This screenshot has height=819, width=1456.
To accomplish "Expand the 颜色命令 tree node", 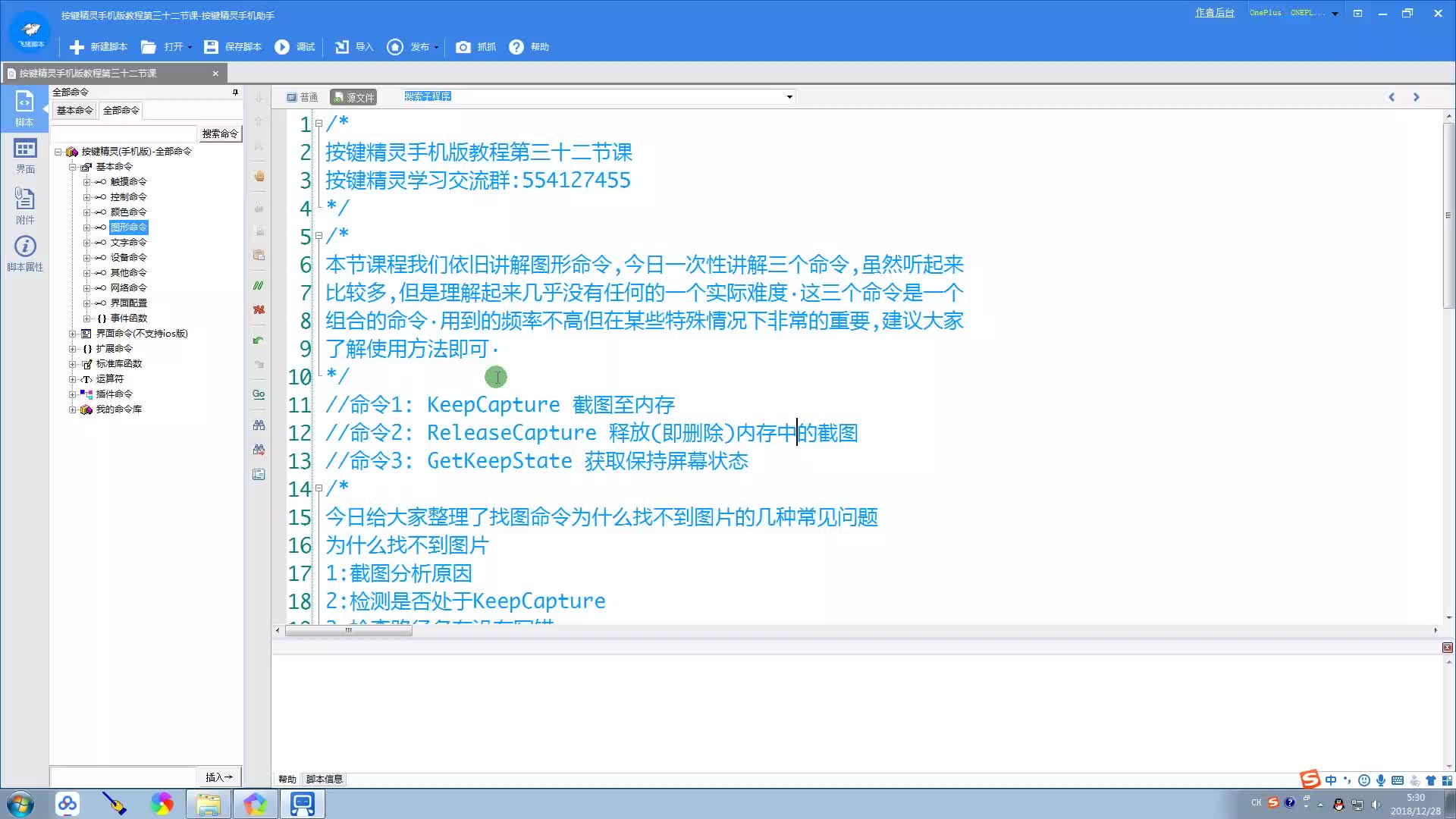I will (86, 212).
